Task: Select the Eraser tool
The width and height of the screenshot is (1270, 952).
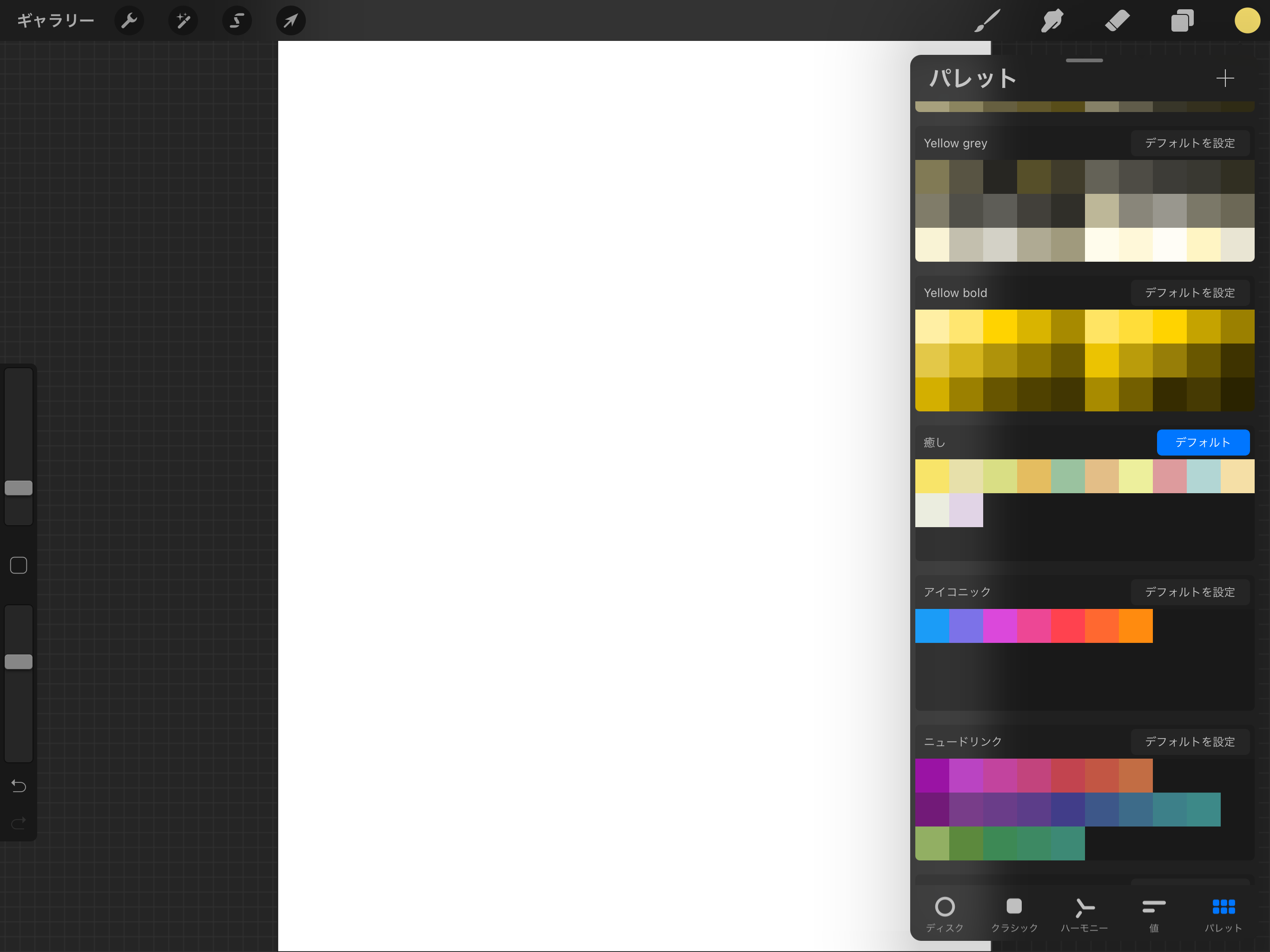Action: coord(1117,21)
